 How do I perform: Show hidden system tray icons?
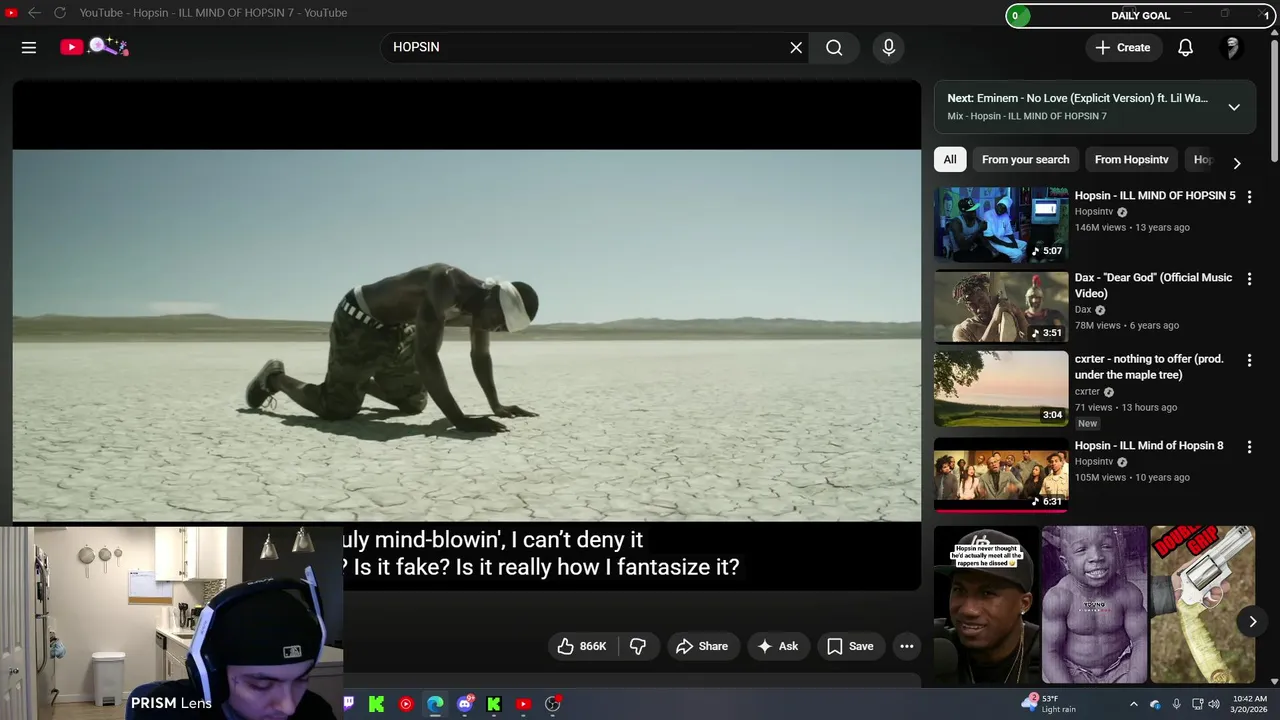1133,704
